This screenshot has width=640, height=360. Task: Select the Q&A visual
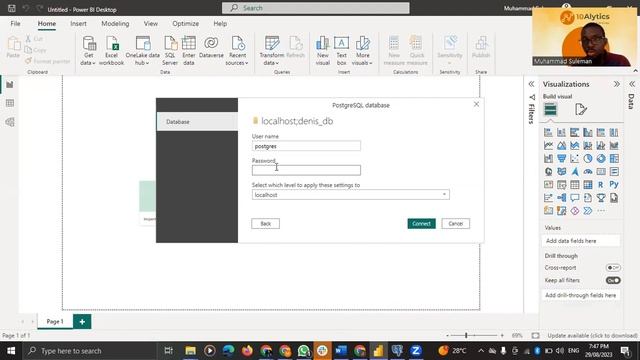coord(575,198)
